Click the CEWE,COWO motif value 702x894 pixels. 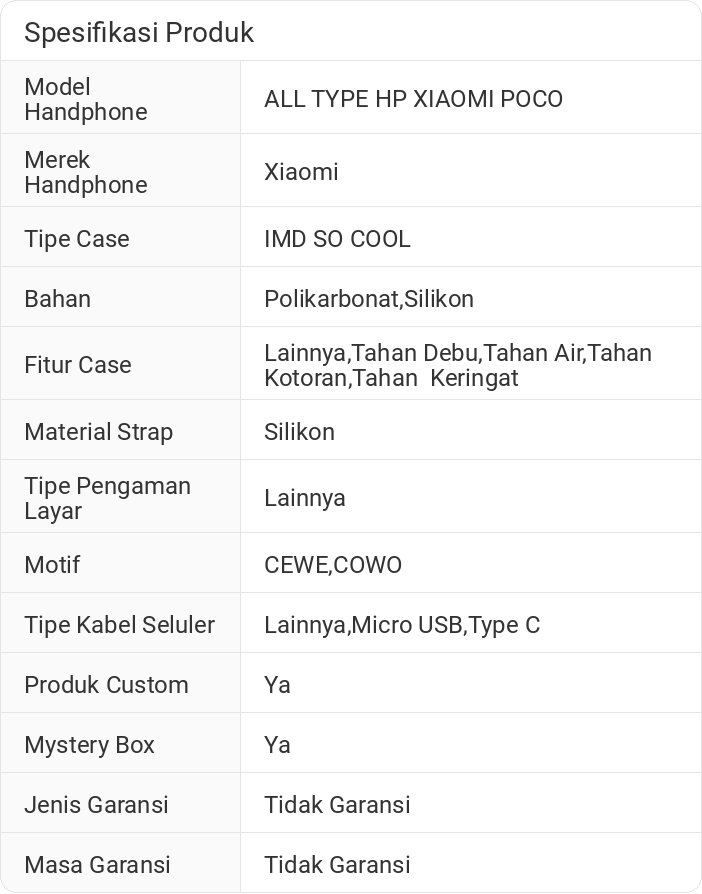(333, 565)
